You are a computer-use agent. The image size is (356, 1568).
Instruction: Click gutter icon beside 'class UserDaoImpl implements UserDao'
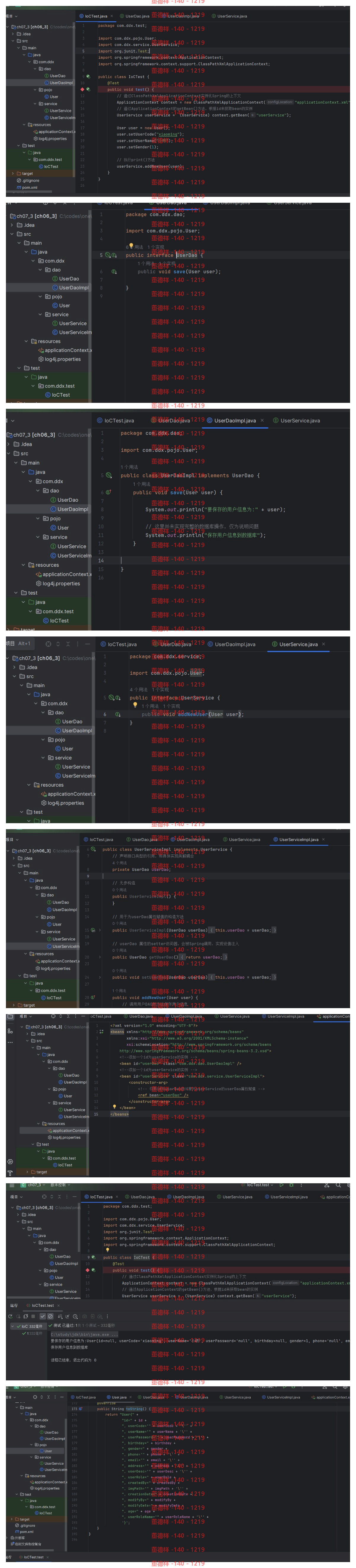point(109,475)
